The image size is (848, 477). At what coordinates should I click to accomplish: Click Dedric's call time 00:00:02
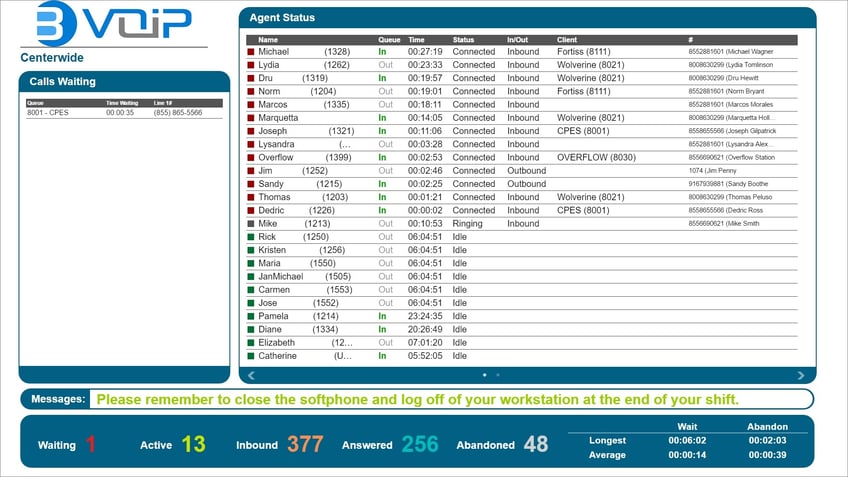[x=425, y=211]
